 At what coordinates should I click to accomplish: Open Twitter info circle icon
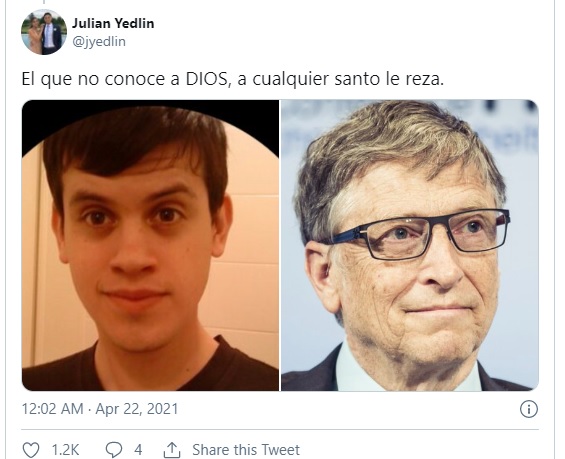(x=529, y=409)
